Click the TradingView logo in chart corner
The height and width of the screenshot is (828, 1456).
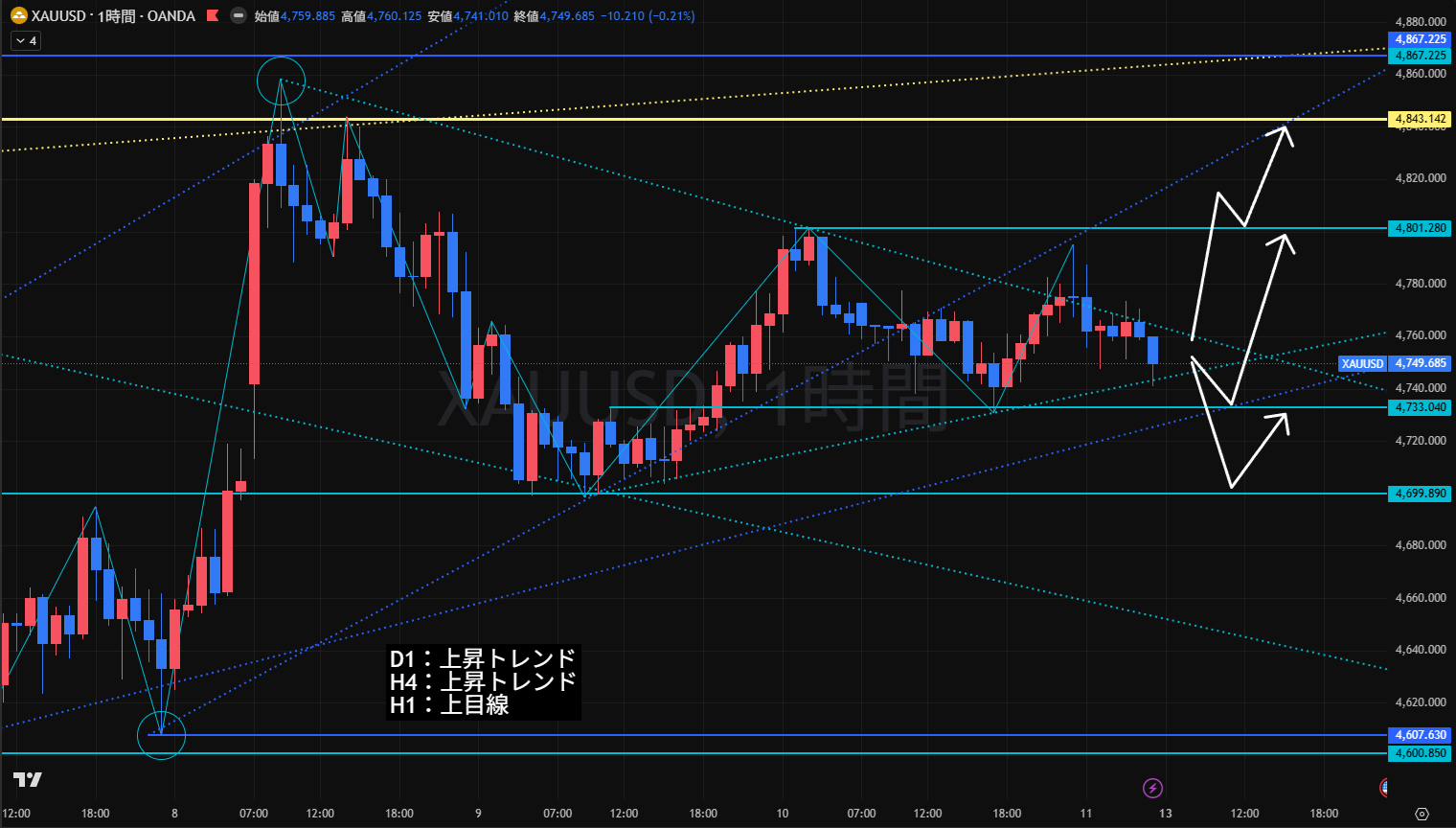coord(28,779)
